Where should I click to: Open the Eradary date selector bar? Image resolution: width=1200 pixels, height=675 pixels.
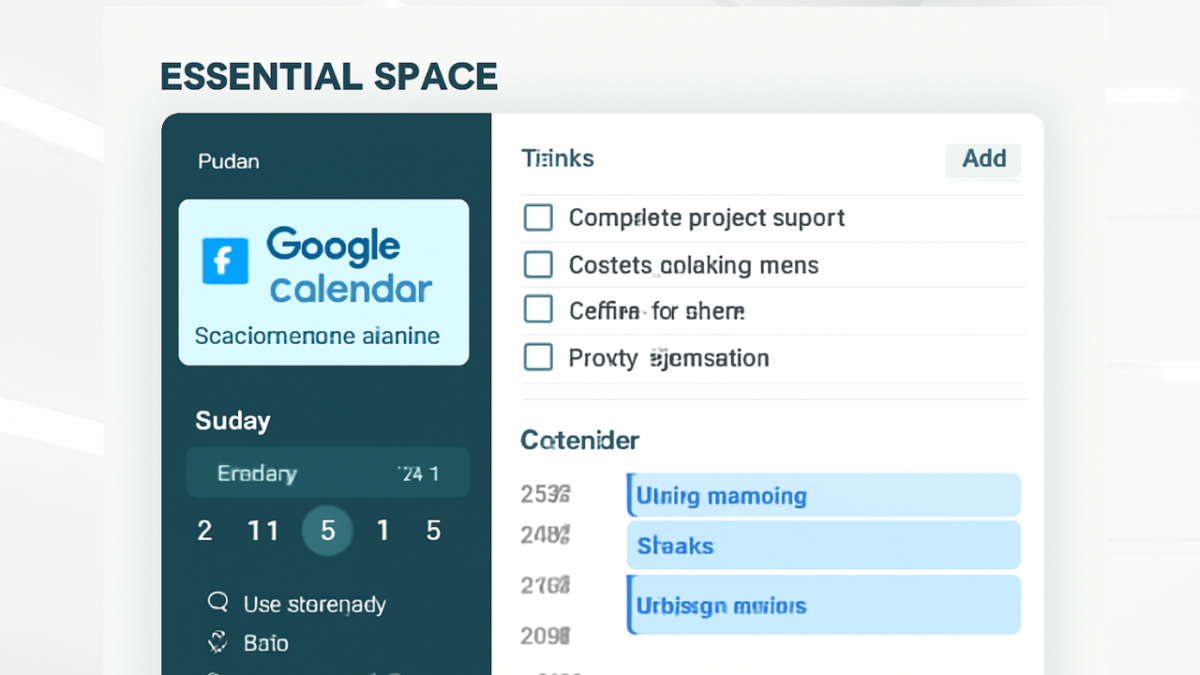tap(327, 473)
